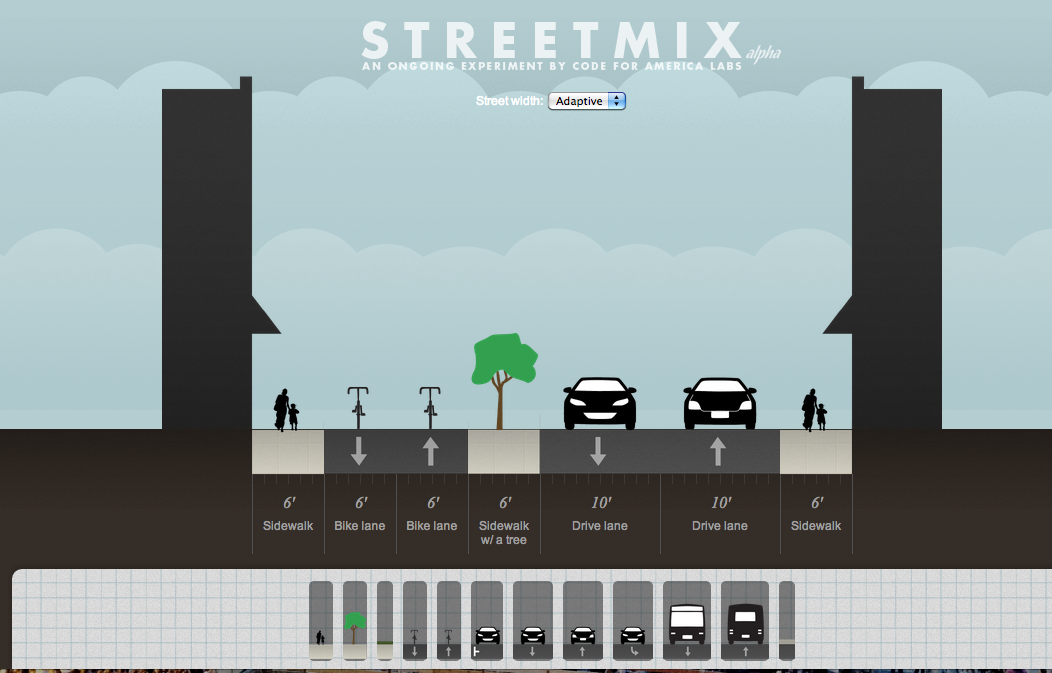Viewport: 1052px width, 673px height.
Task: Choose the down-arrow car drive lane palette tile
Action: click(533, 621)
